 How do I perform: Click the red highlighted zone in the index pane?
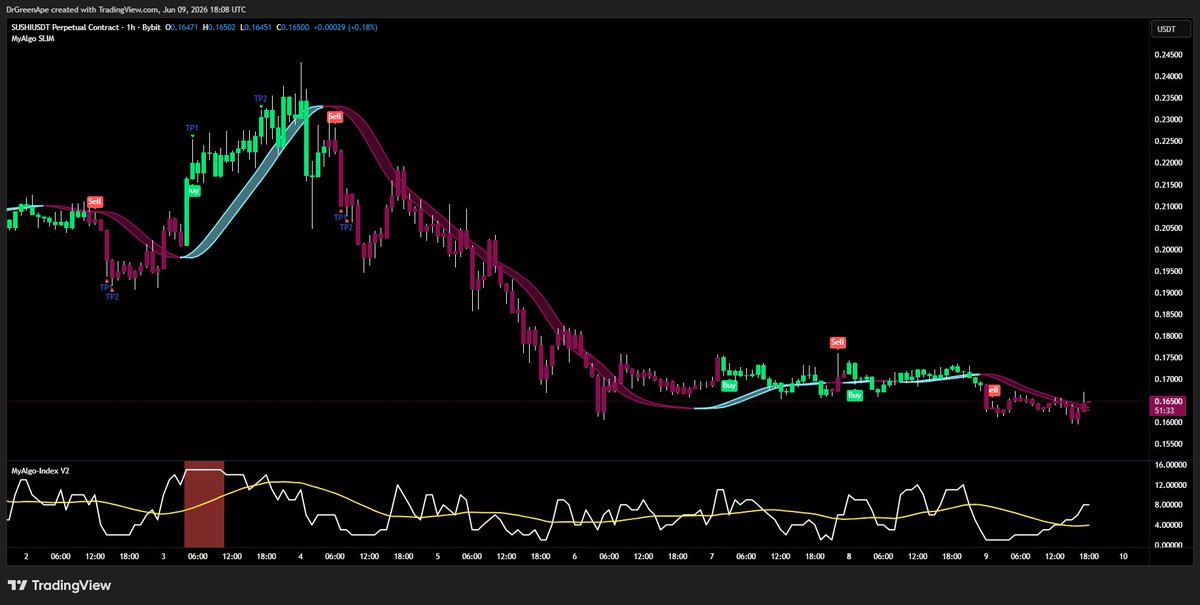tap(204, 504)
